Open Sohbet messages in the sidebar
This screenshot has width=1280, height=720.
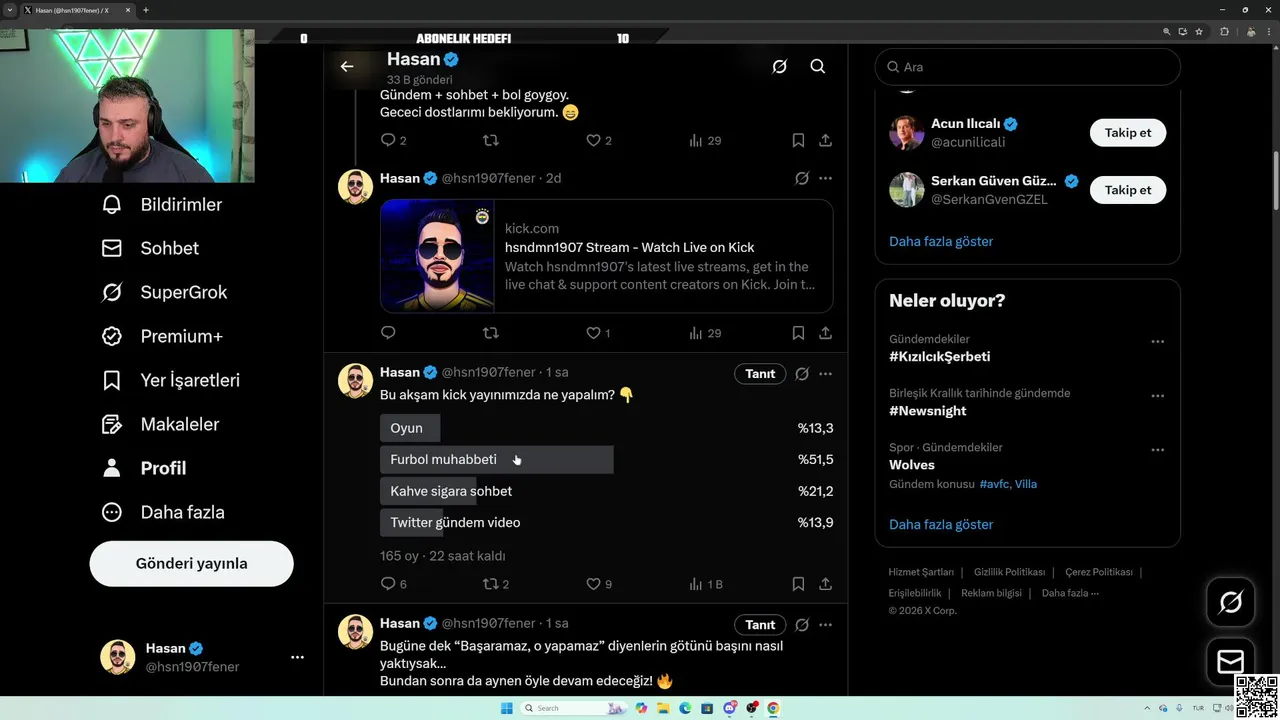[x=150, y=249]
